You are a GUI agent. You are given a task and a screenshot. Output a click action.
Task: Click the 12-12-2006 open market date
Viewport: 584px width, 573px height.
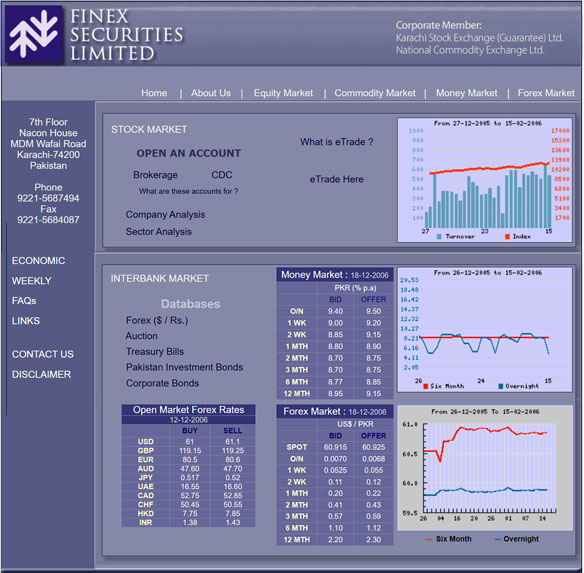pyautogui.click(x=188, y=420)
